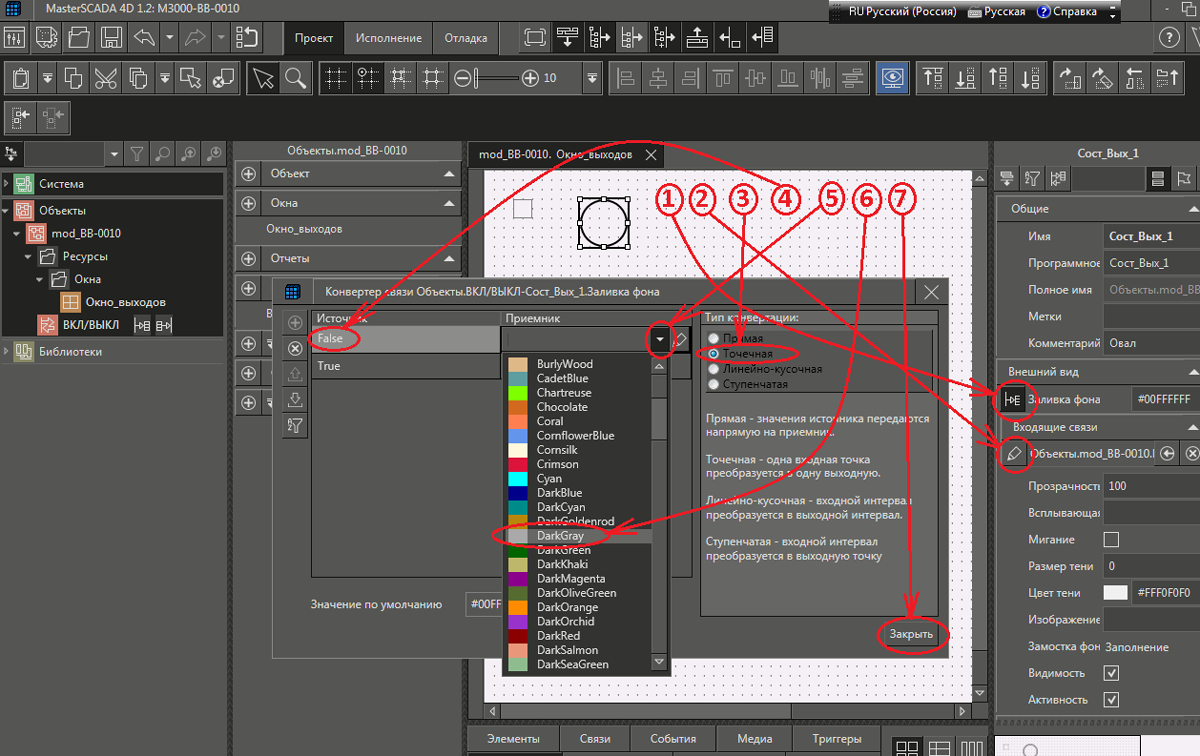Screen dimensions: 1200x756
Task: Click the Save project icon
Action: pos(111,38)
